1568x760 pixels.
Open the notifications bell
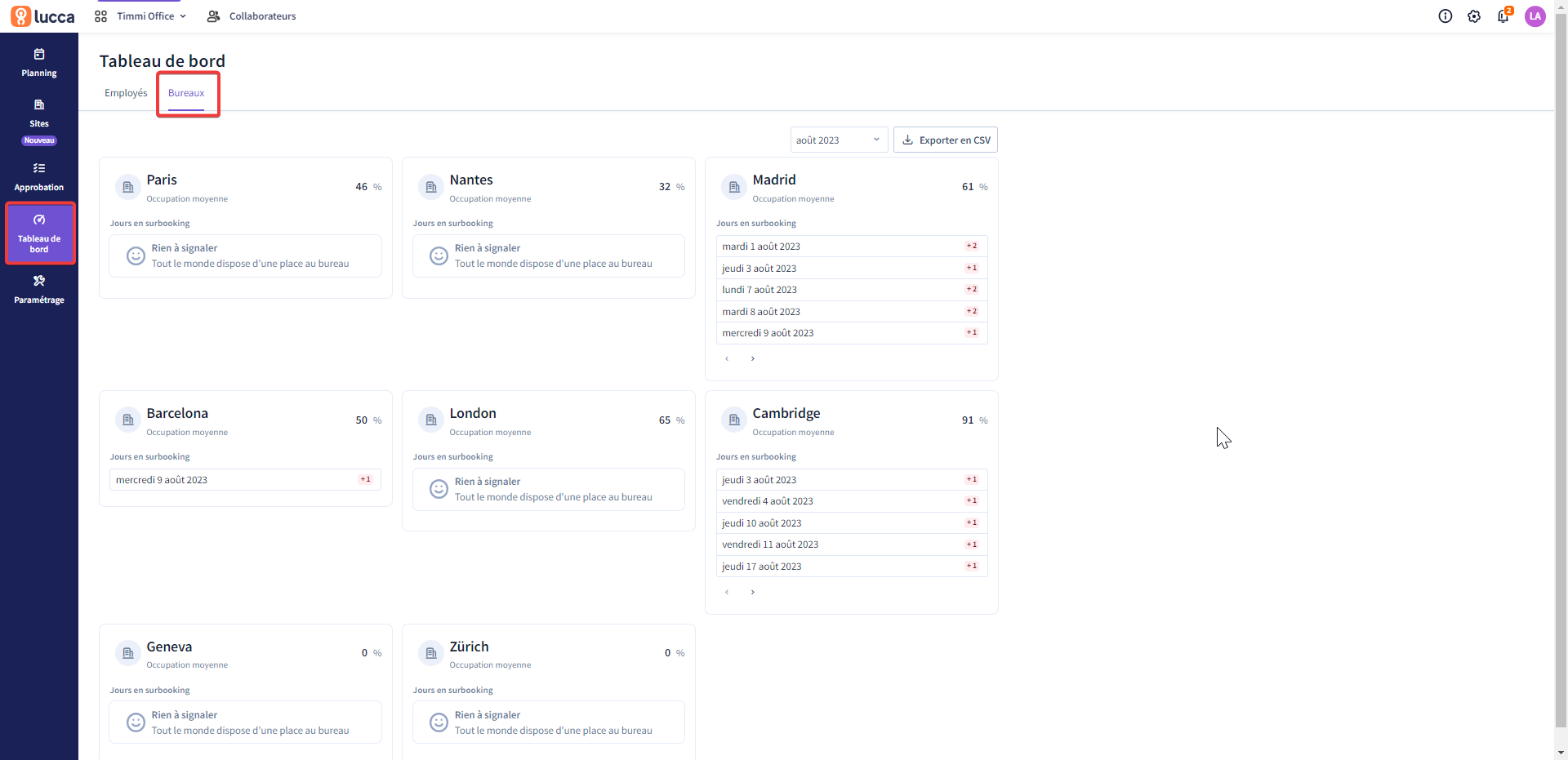1503,16
